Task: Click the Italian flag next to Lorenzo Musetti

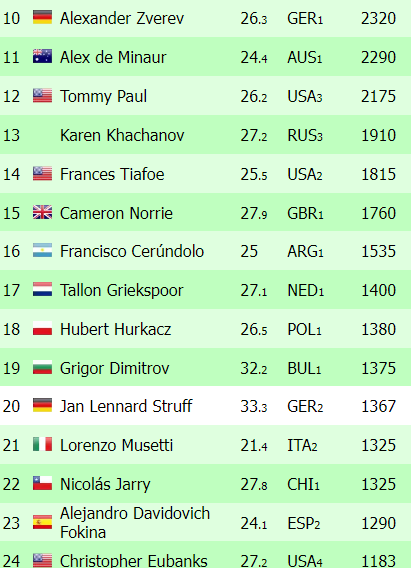Action: coord(42,444)
